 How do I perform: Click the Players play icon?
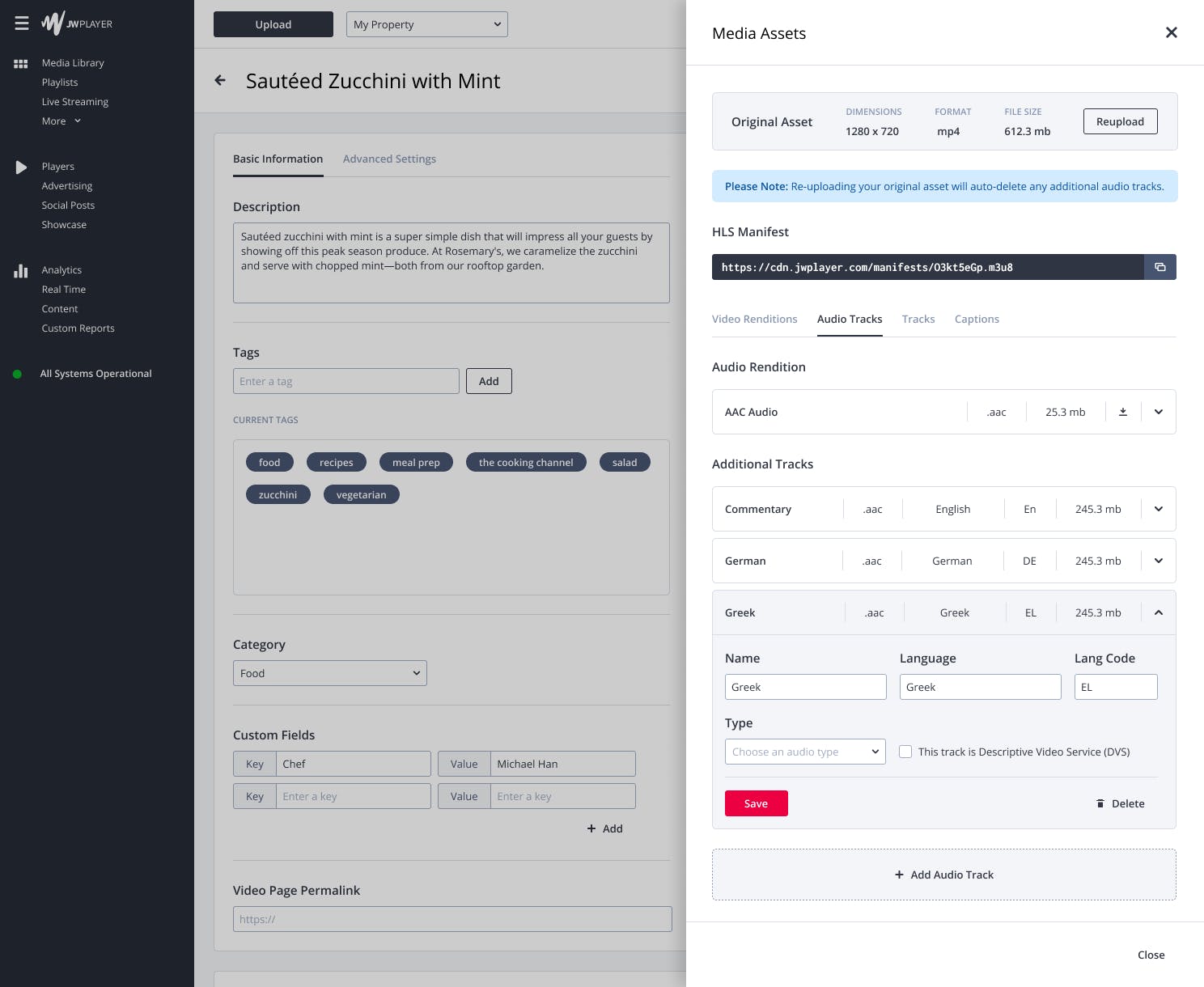pyautogui.click(x=21, y=167)
